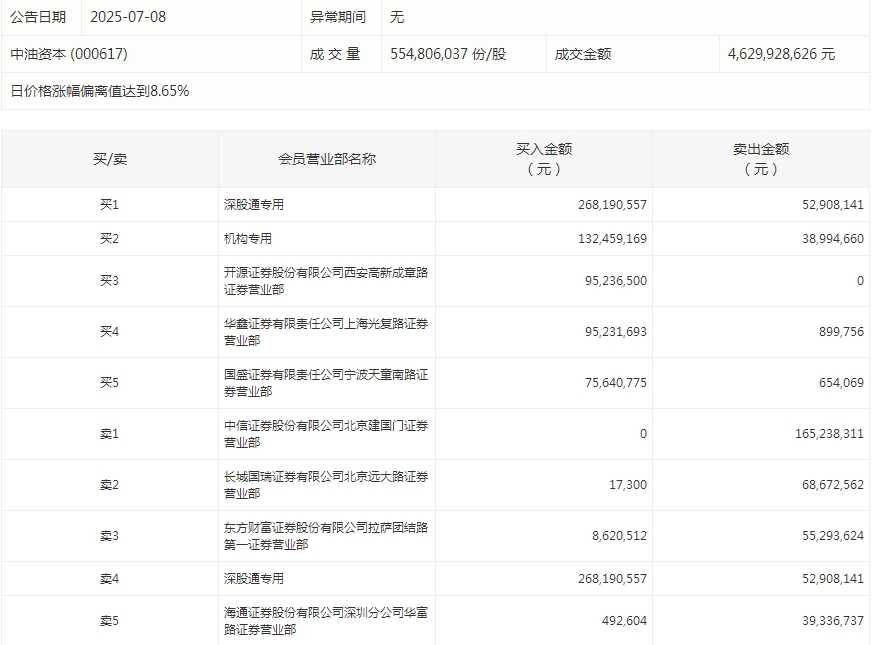Image resolution: width=874 pixels, height=645 pixels.
Task: Click the 买/卖 column header
Action: 110,159
